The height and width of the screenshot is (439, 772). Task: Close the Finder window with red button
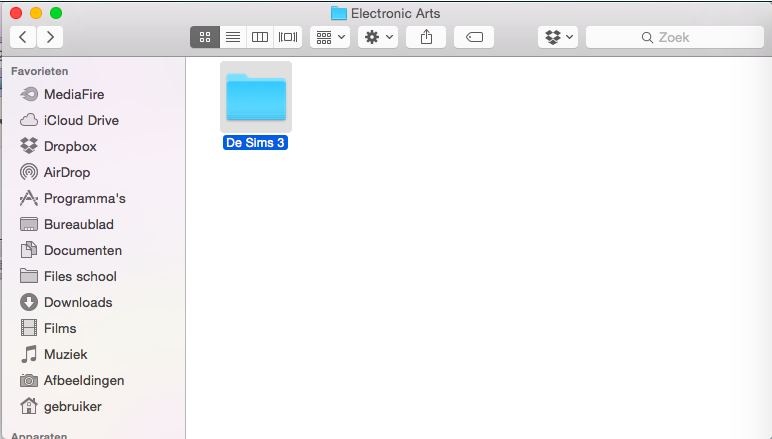(16, 13)
